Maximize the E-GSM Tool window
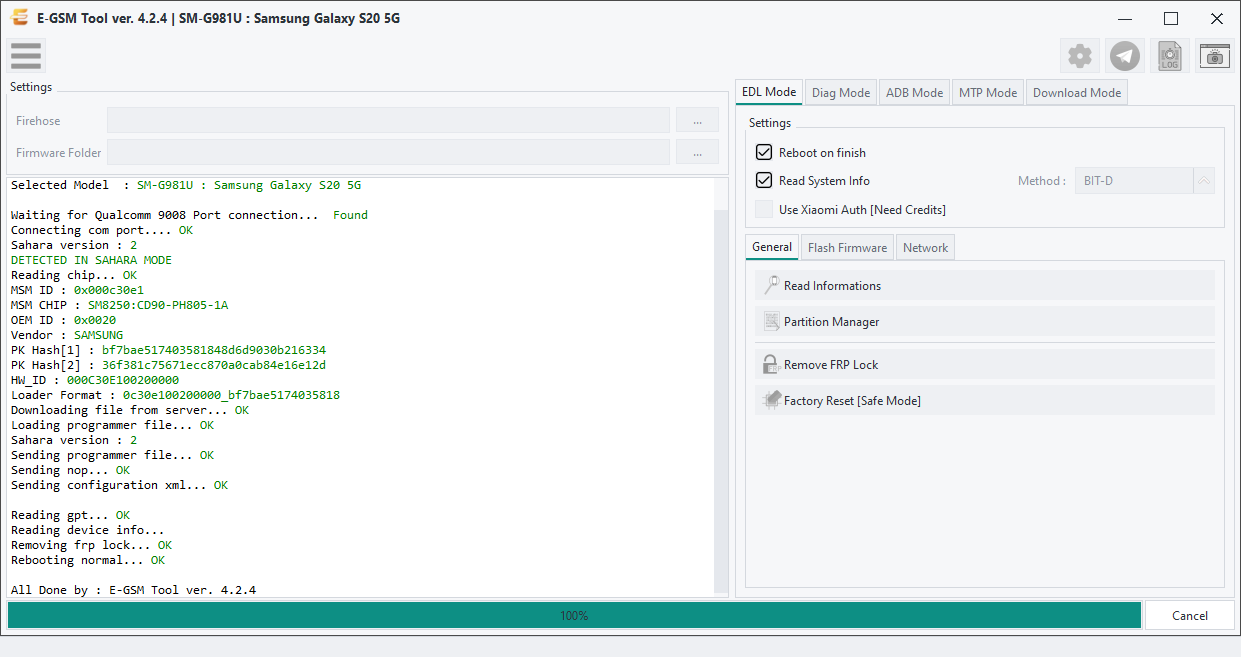 (1171, 18)
